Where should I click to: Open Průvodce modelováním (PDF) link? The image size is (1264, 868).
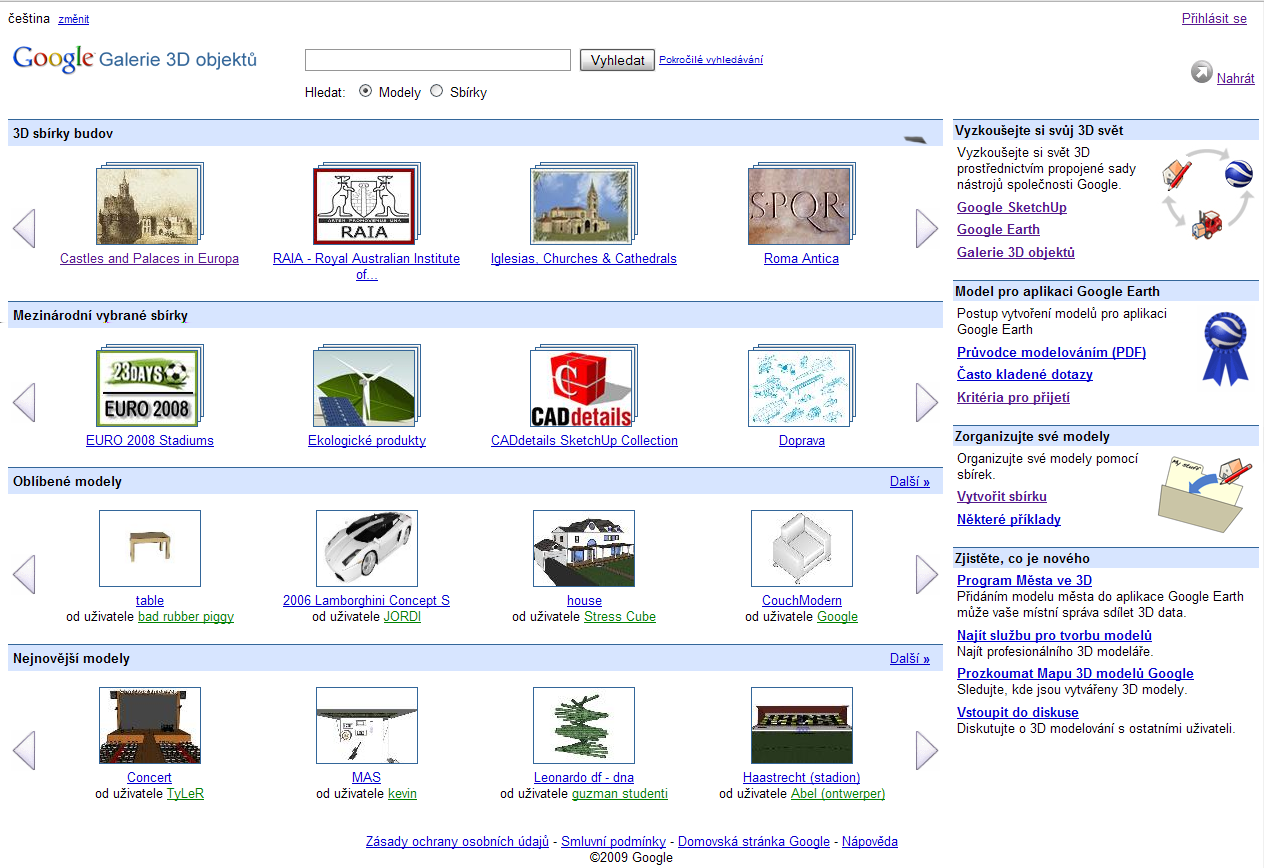pyautogui.click(x=1051, y=352)
